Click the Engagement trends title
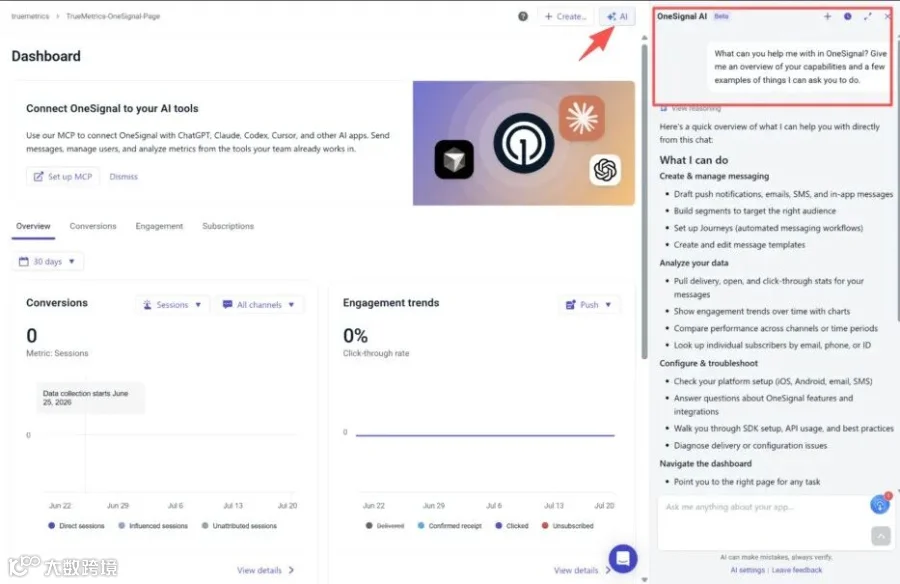This screenshot has width=900, height=584. click(391, 303)
